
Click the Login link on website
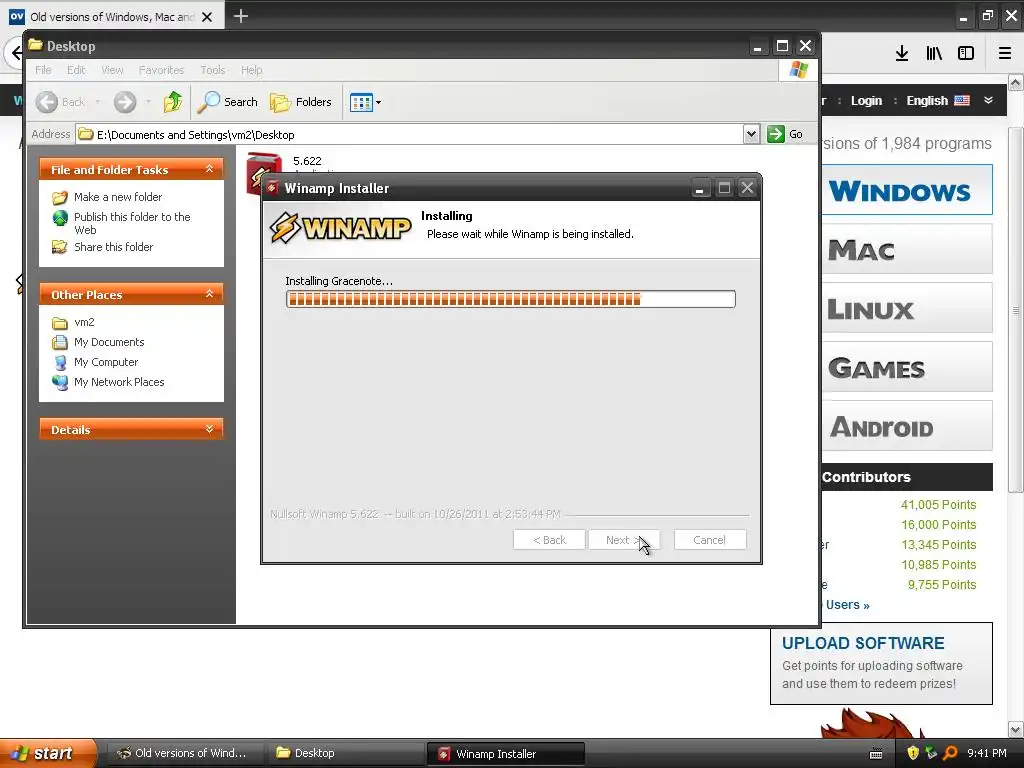click(866, 101)
